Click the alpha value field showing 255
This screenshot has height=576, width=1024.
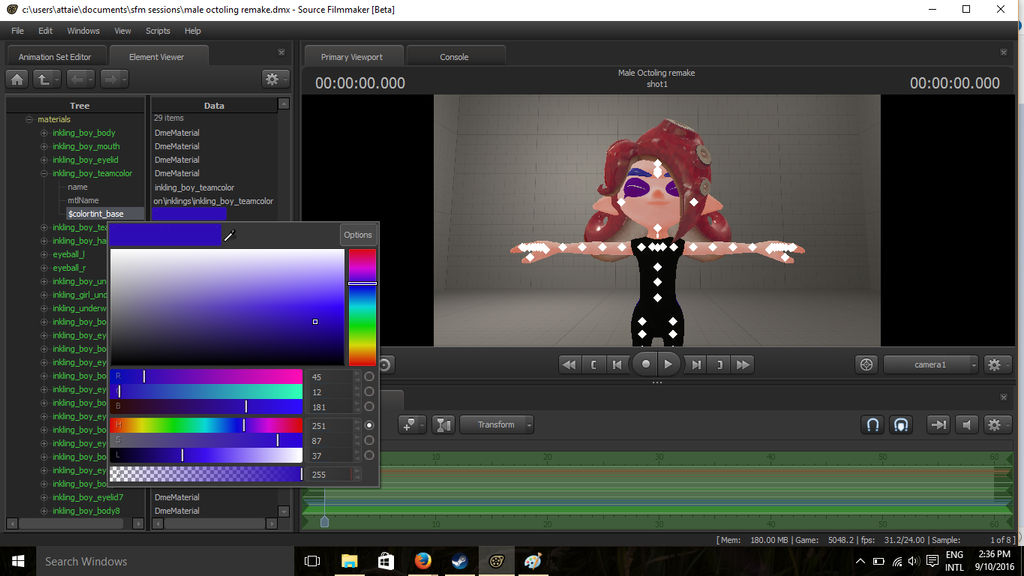coord(331,475)
